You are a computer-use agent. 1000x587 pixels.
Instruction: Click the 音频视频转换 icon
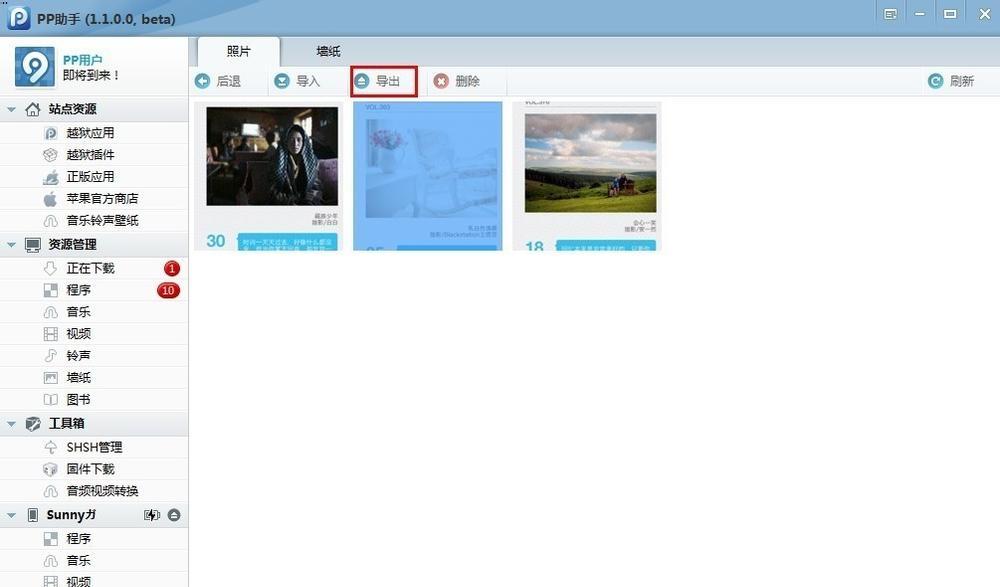(50, 491)
